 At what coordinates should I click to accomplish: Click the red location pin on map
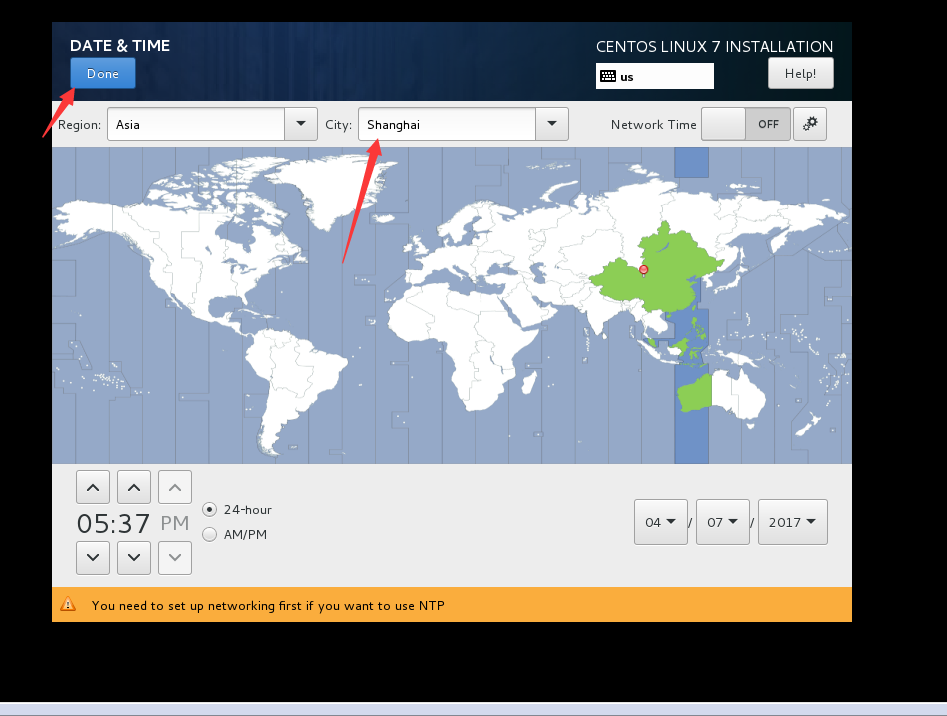pos(644,270)
